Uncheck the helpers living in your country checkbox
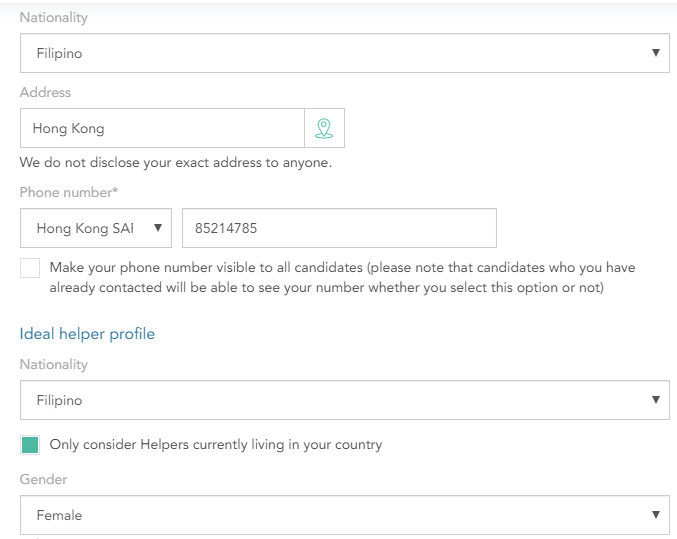The image size is (677, 539). point(30,445)
